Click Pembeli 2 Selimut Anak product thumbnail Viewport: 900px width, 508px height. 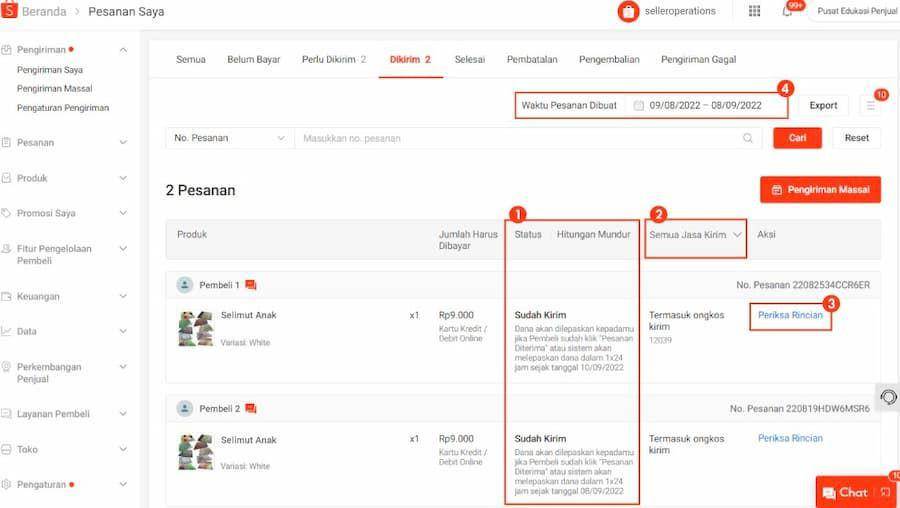coord(195,452)
